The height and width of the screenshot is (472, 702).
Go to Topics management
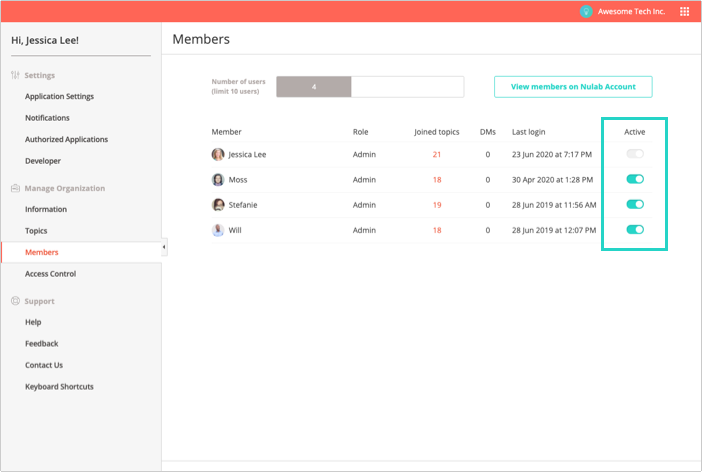tap(36, 231)
